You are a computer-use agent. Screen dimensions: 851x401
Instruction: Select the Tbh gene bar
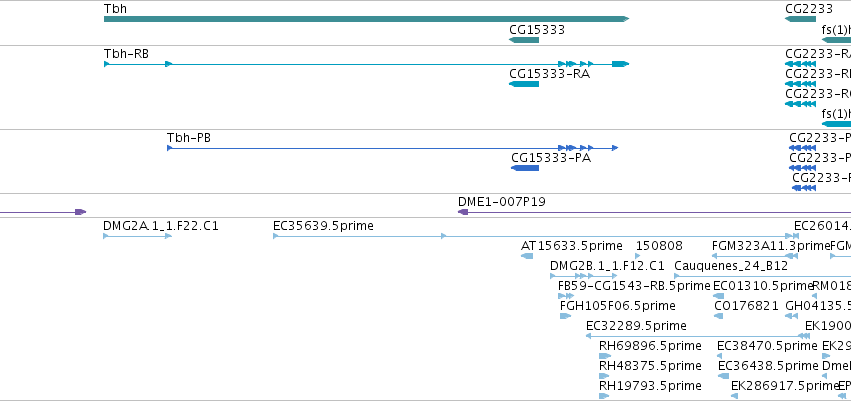tap(366, 19)
